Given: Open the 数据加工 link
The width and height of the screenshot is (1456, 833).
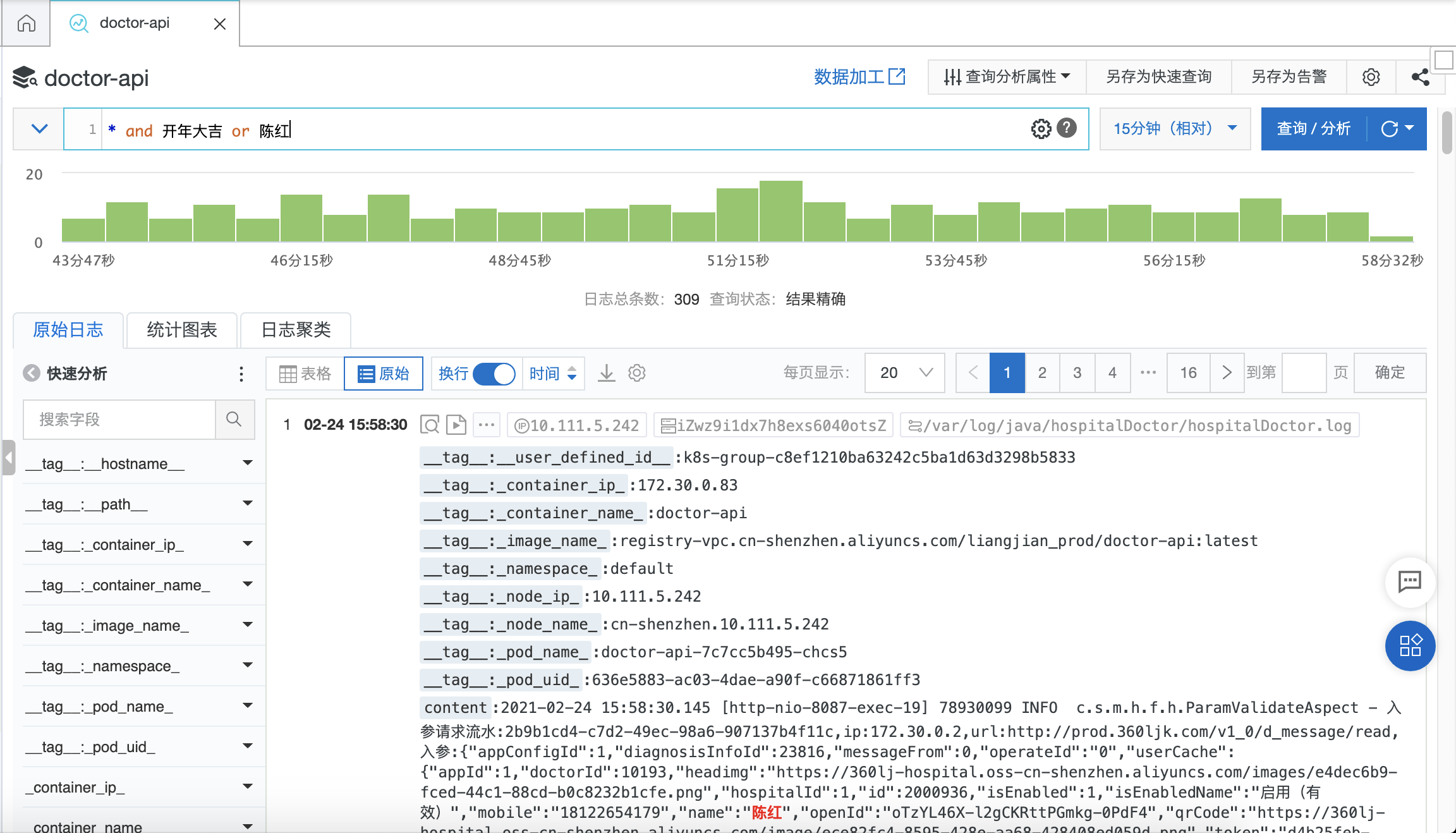Looking at the screenshot, I should click(x=859, y=77).
